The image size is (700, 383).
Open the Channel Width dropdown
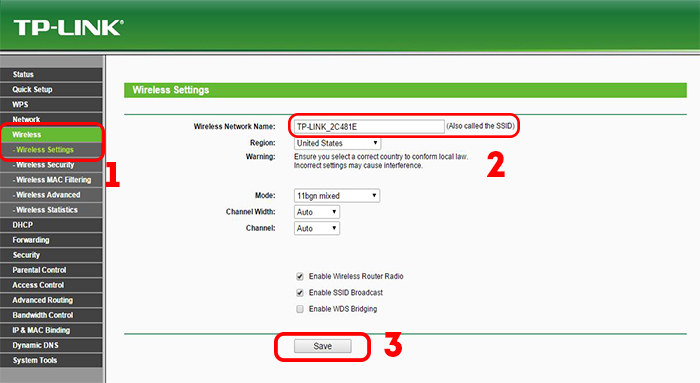point(317,212)
